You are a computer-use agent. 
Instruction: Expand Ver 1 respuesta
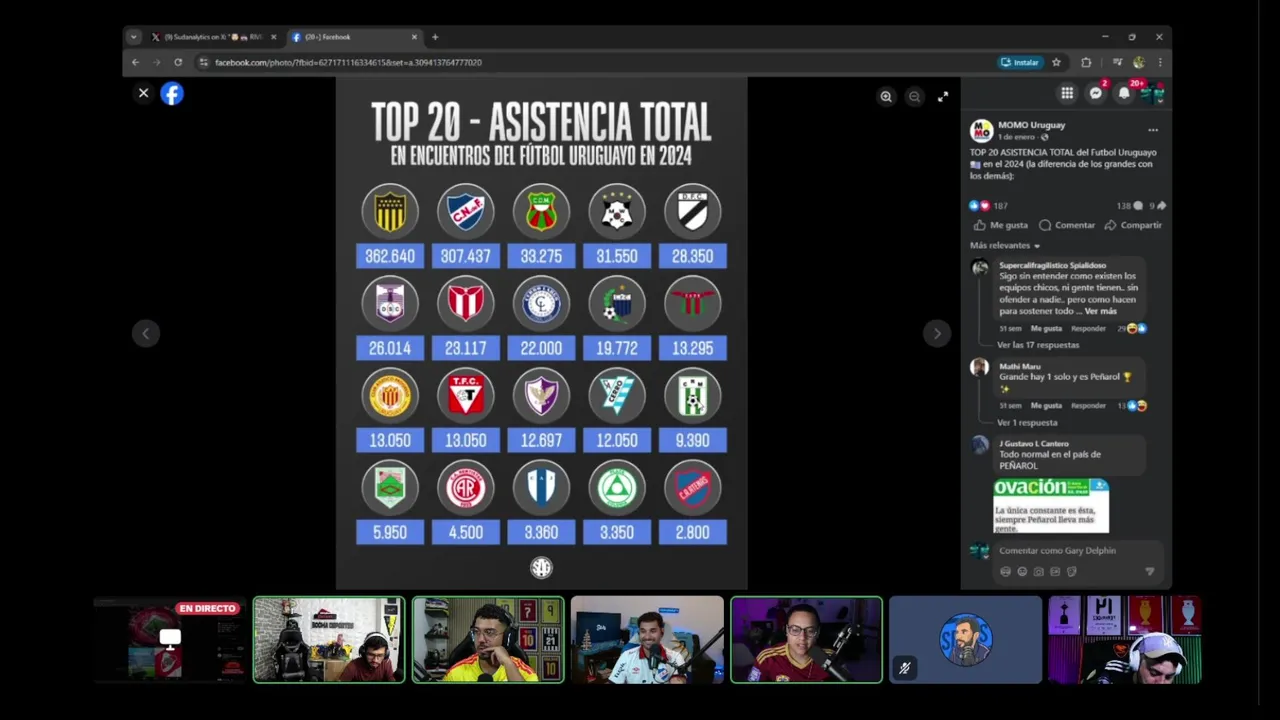[x=1027, y=422]
